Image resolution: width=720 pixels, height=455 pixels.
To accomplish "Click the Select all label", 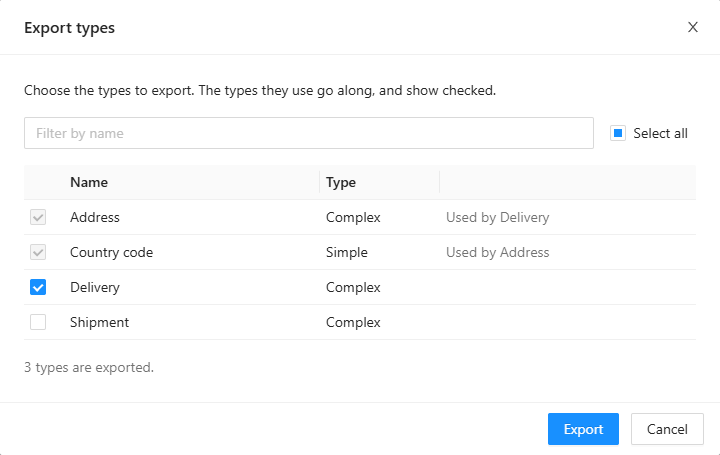I will coord(660,133).
